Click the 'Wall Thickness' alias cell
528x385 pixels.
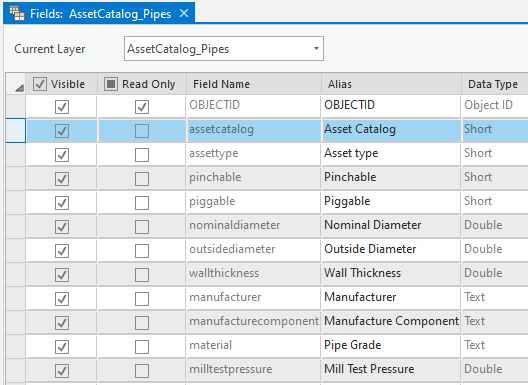391,274
